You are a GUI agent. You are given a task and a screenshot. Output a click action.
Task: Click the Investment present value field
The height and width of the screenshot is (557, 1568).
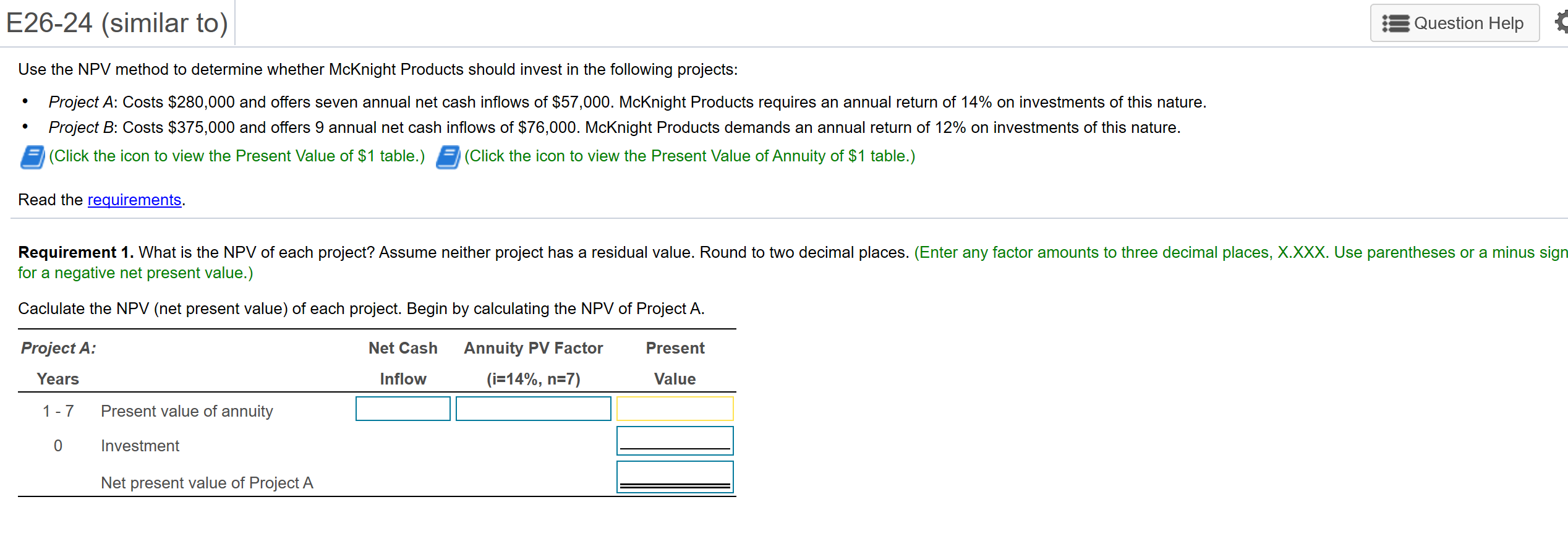pyautogui.click(x=675, y=440)
